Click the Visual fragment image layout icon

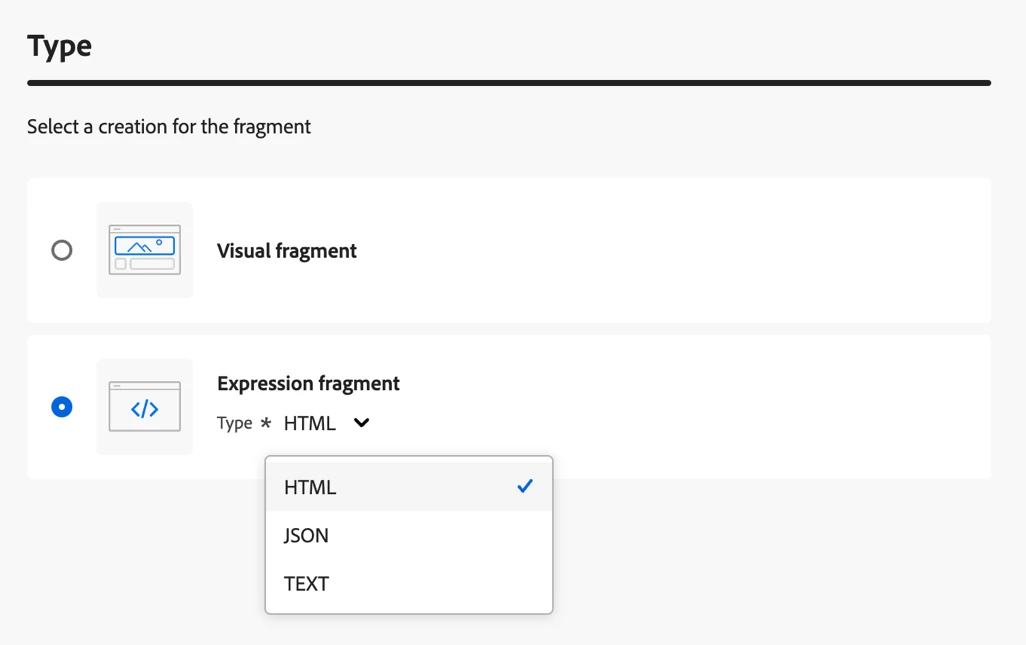145,250
